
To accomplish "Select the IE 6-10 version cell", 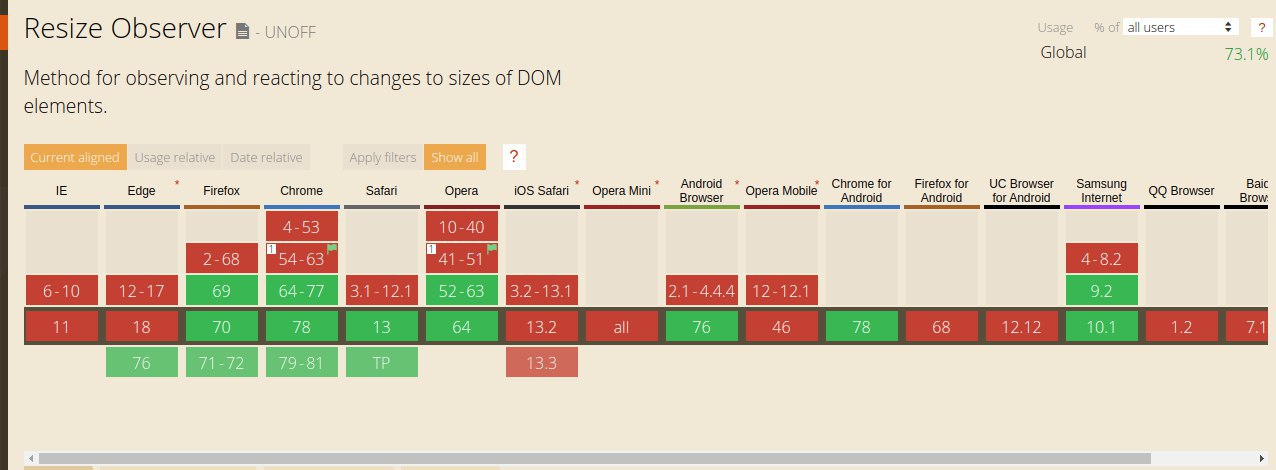I will point(62,292).
